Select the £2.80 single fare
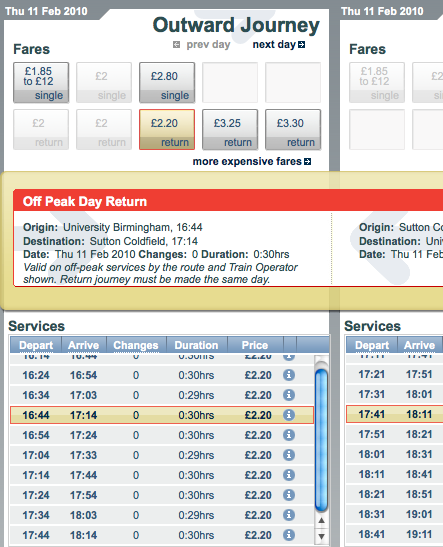Viewport: 443px width, 547px height. click(167, 83)
